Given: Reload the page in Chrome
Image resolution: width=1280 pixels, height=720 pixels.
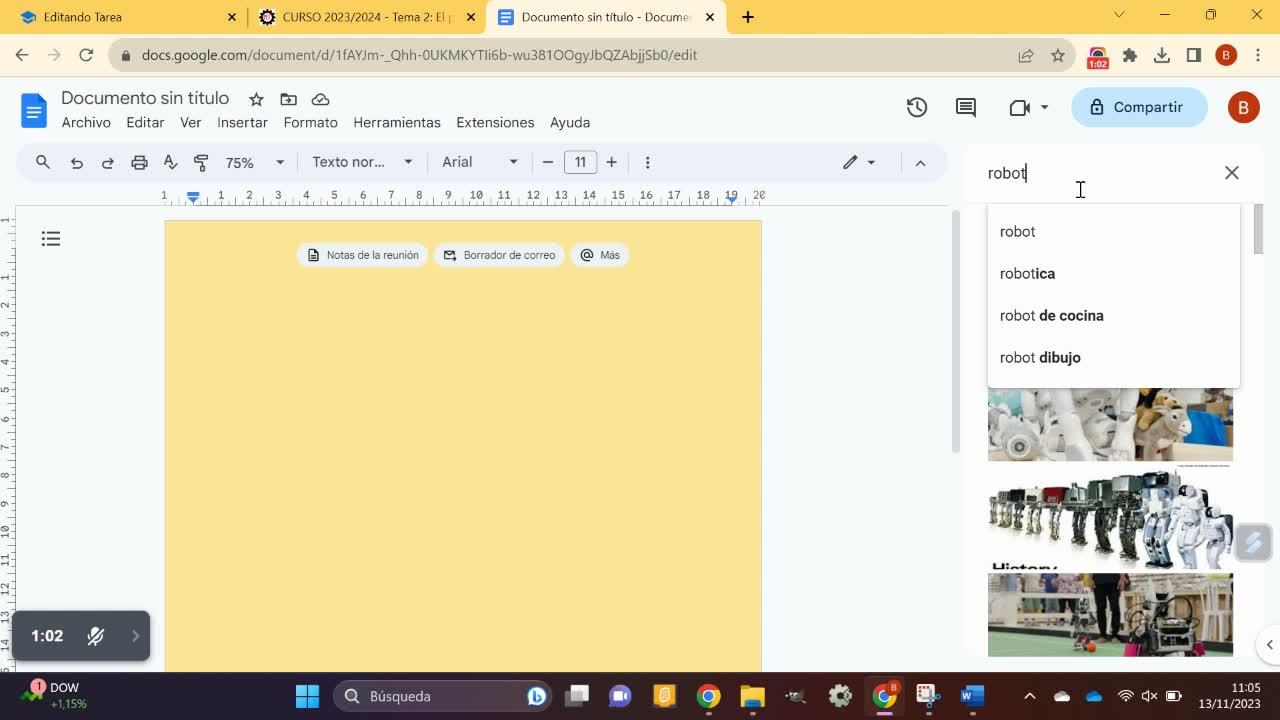Looking at the screenshot, I should coord(86,55).
